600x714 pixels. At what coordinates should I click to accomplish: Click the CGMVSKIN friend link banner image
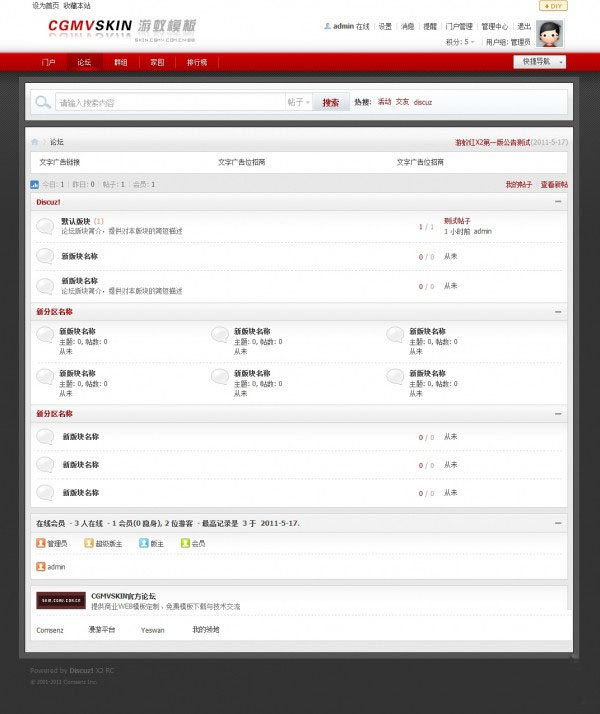tap(61, 601)
